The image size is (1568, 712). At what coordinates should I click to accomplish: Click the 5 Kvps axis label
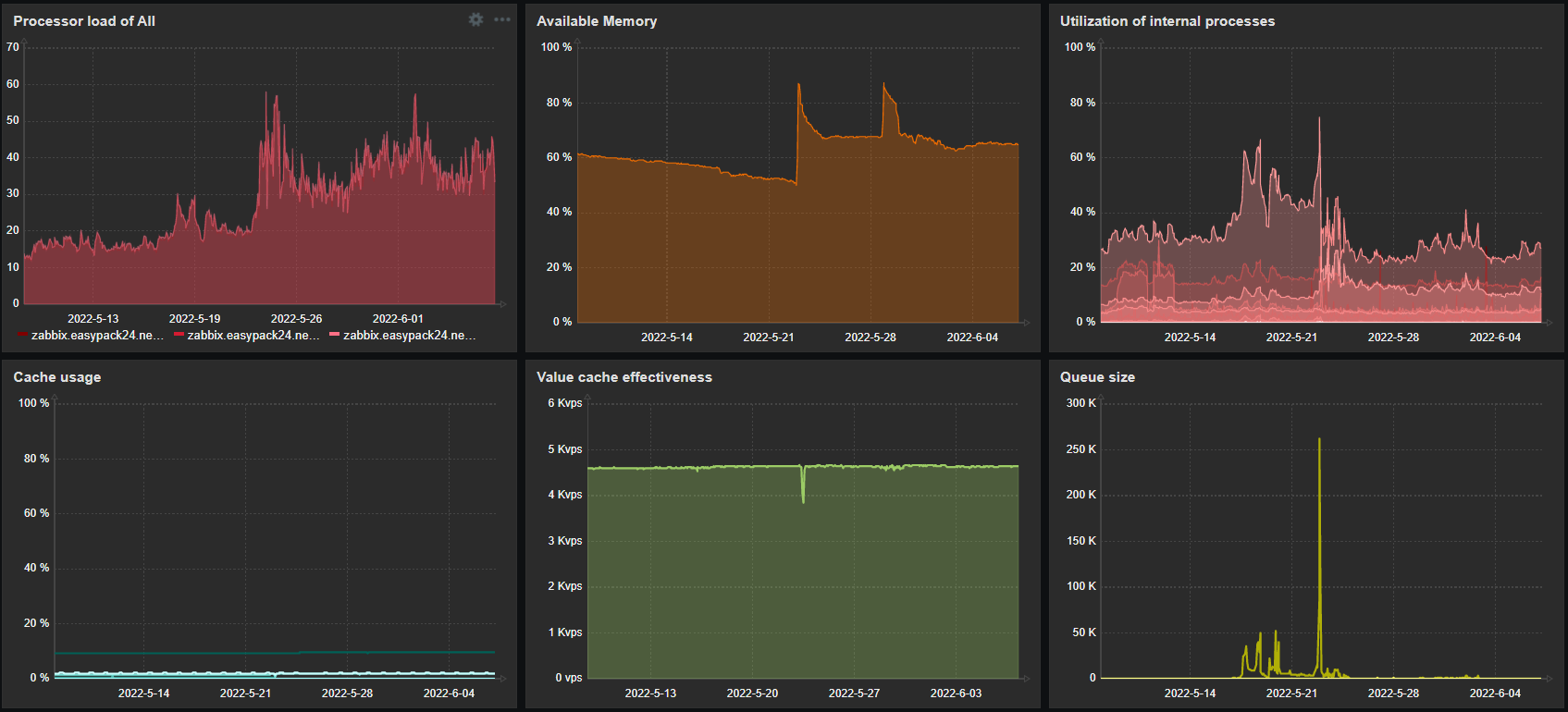564,449
